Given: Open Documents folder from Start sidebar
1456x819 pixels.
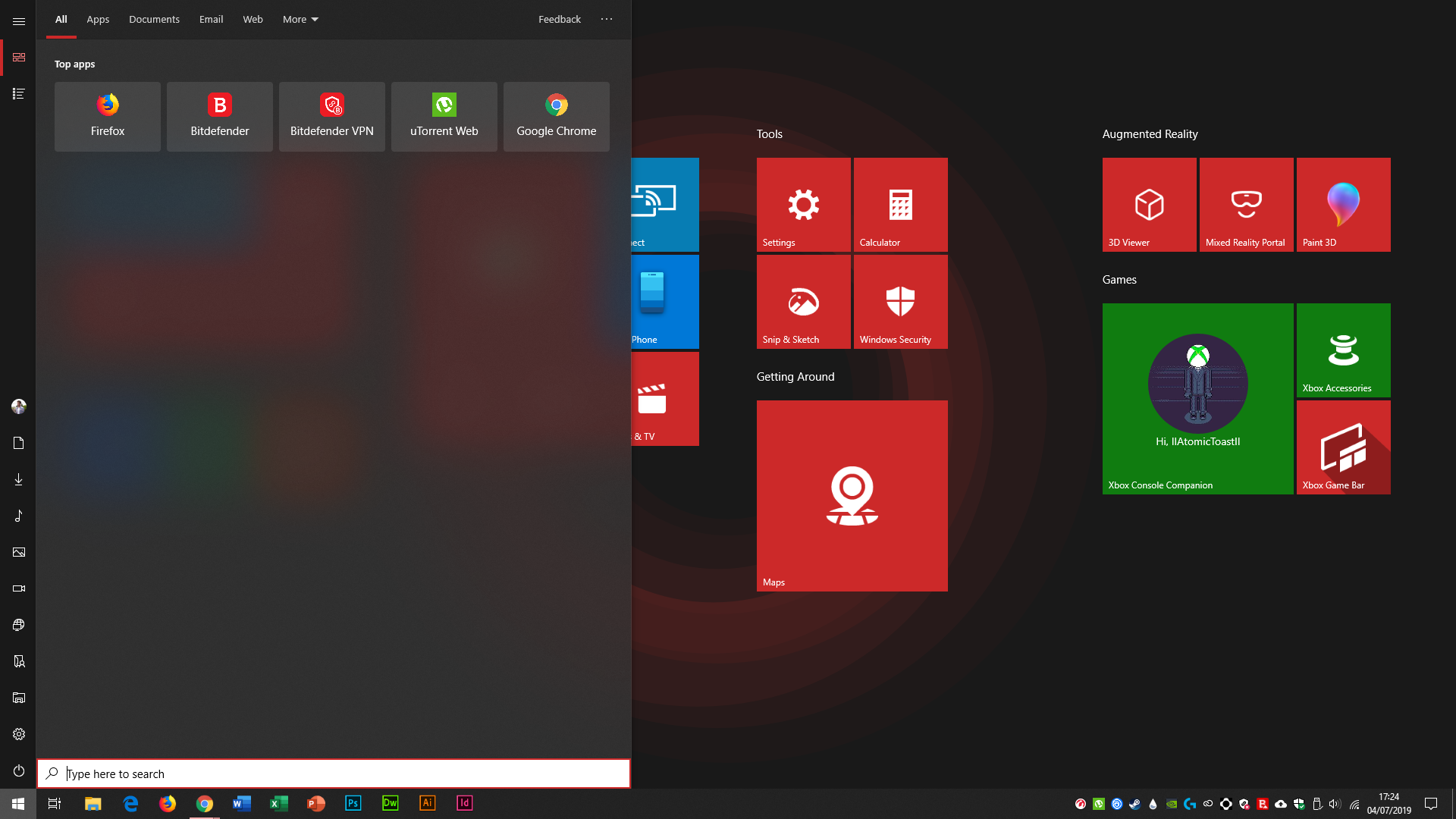Looking at the screenshot, I should [x=18, y=443].
